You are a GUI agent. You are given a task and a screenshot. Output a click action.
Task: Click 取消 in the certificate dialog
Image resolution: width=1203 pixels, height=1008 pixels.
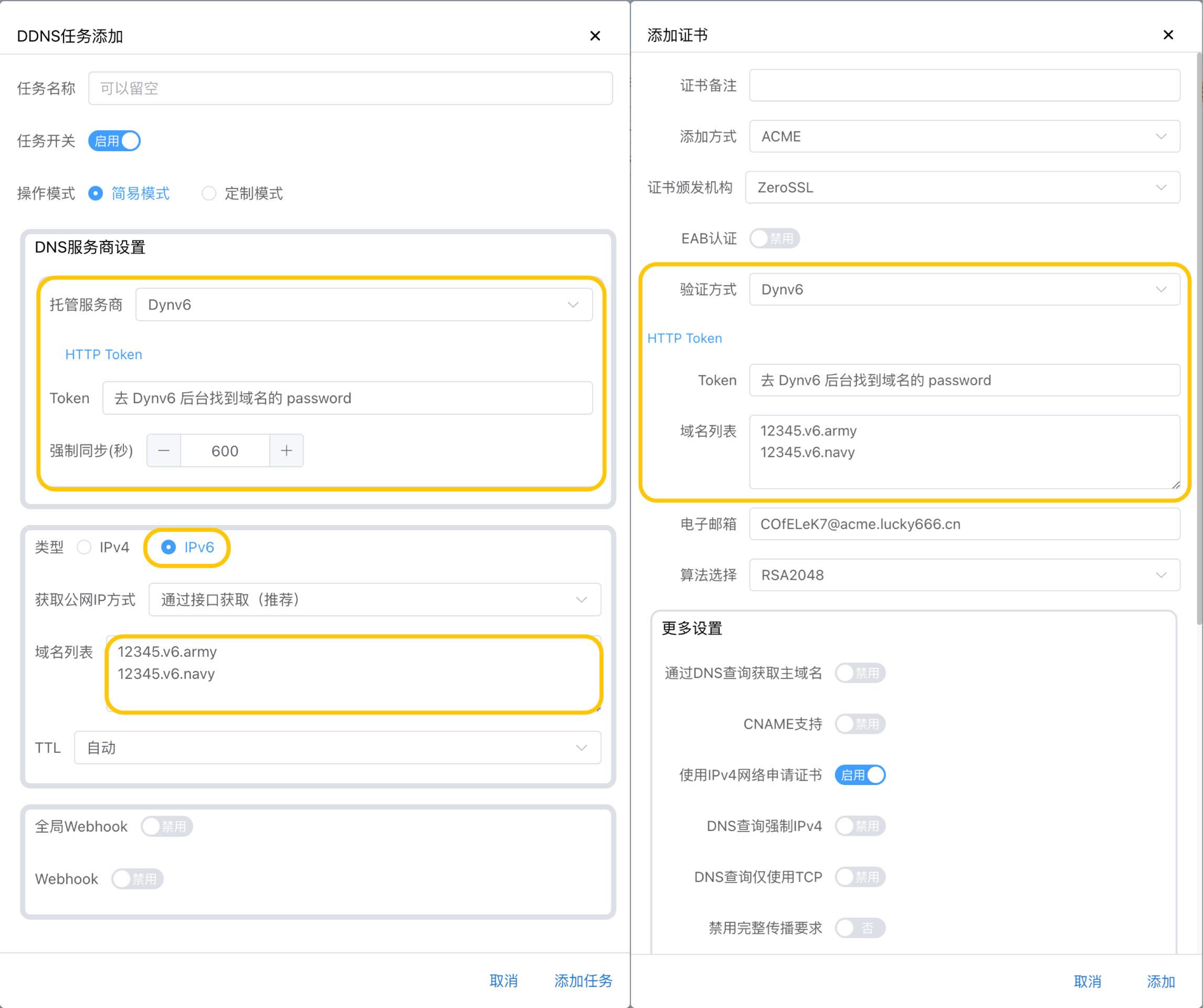point(1086,982)
